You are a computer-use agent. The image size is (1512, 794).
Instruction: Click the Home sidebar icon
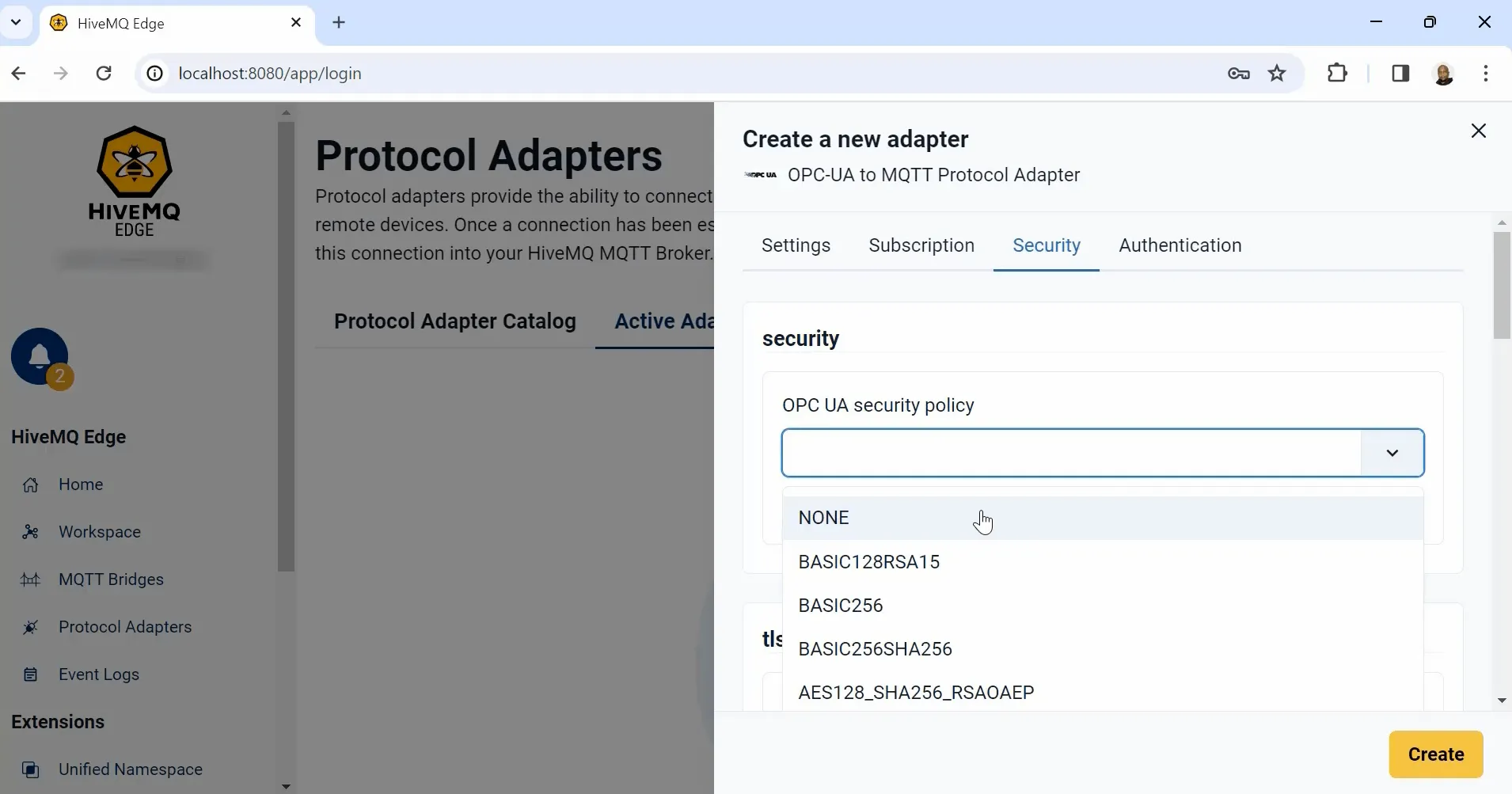point(30,484)
